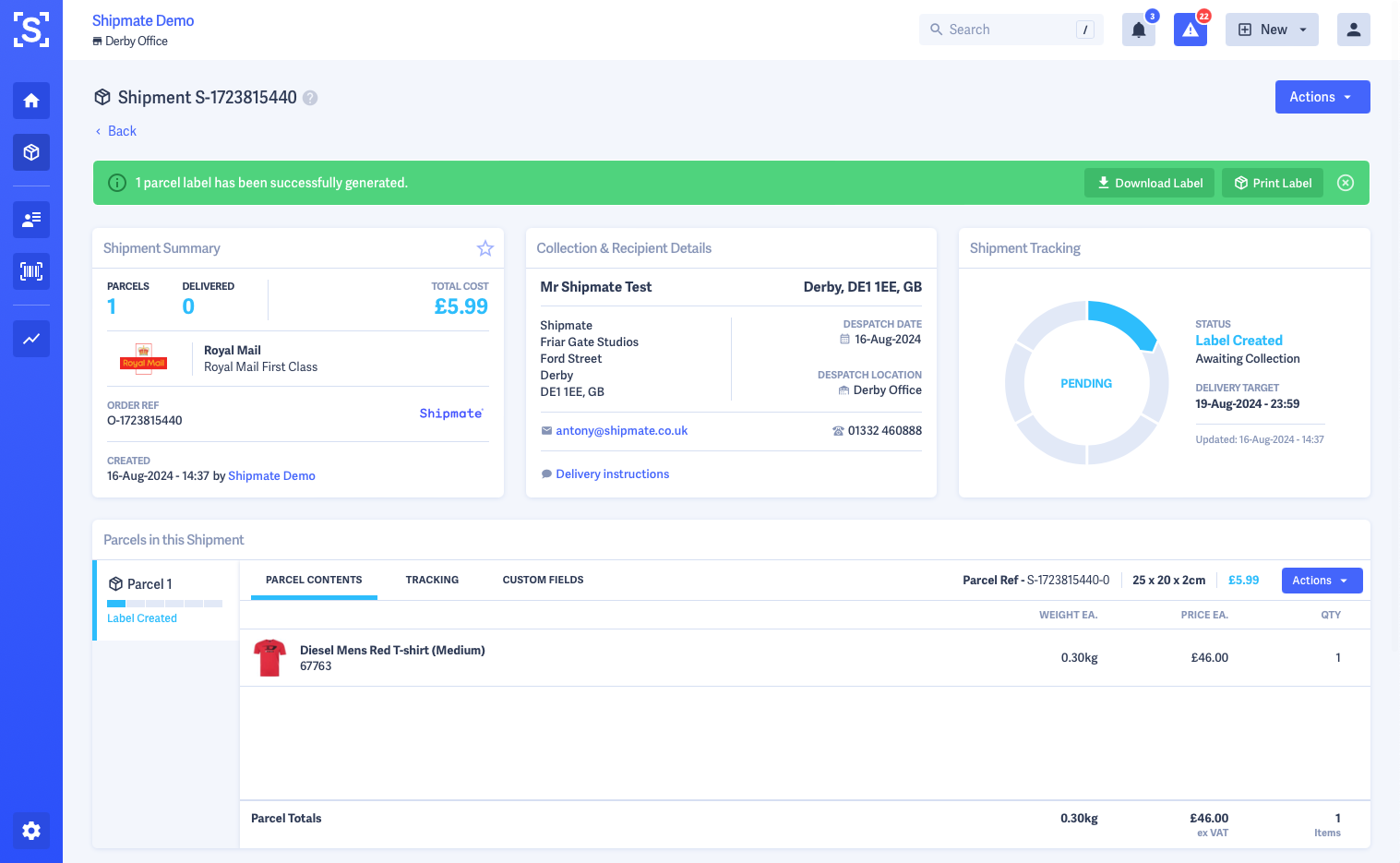Click the help question mark beside shipment title
Image resolution: width=1400 pixels, height=863 pixels.
click(310, 98)
